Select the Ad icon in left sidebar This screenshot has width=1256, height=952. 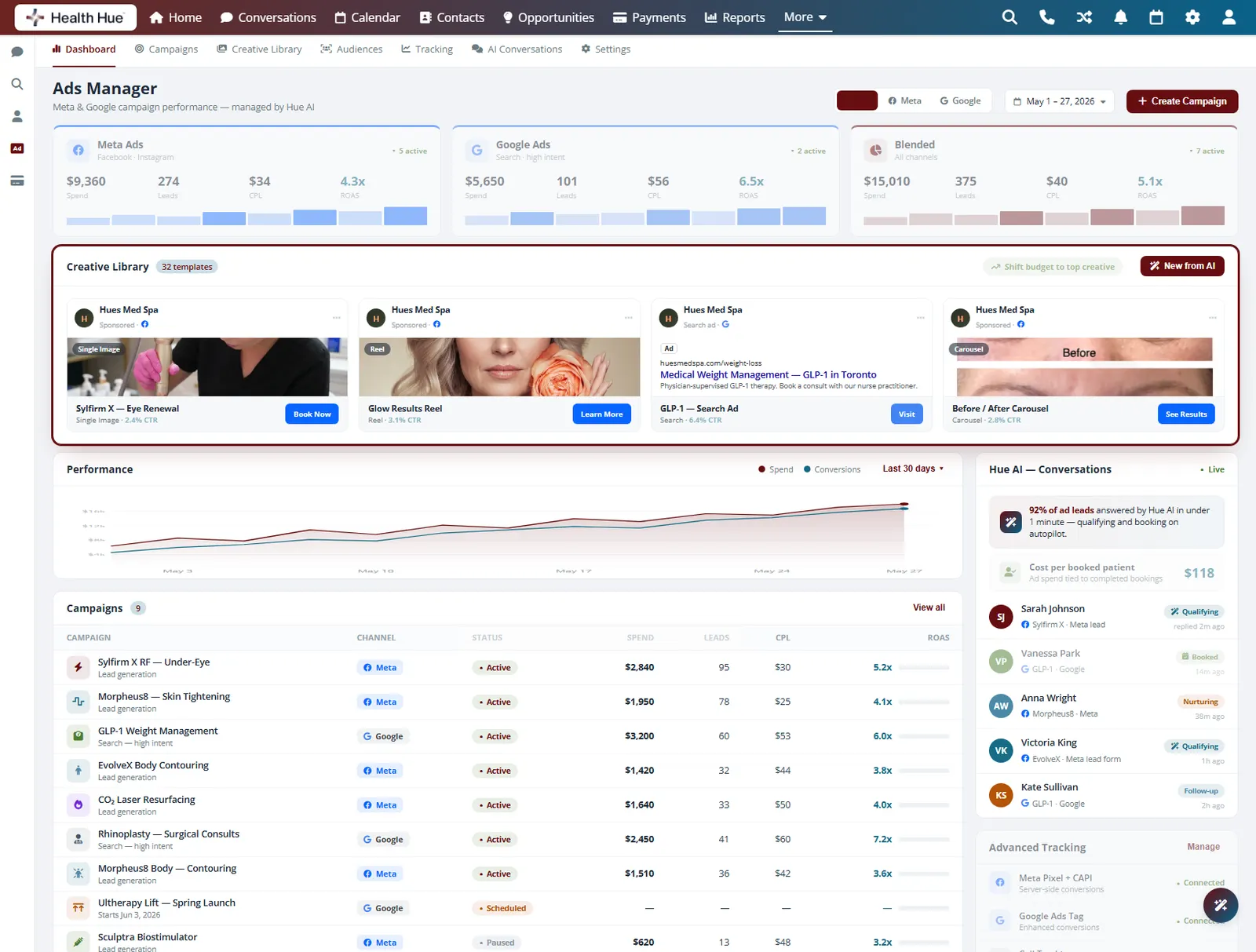[17, 148]
